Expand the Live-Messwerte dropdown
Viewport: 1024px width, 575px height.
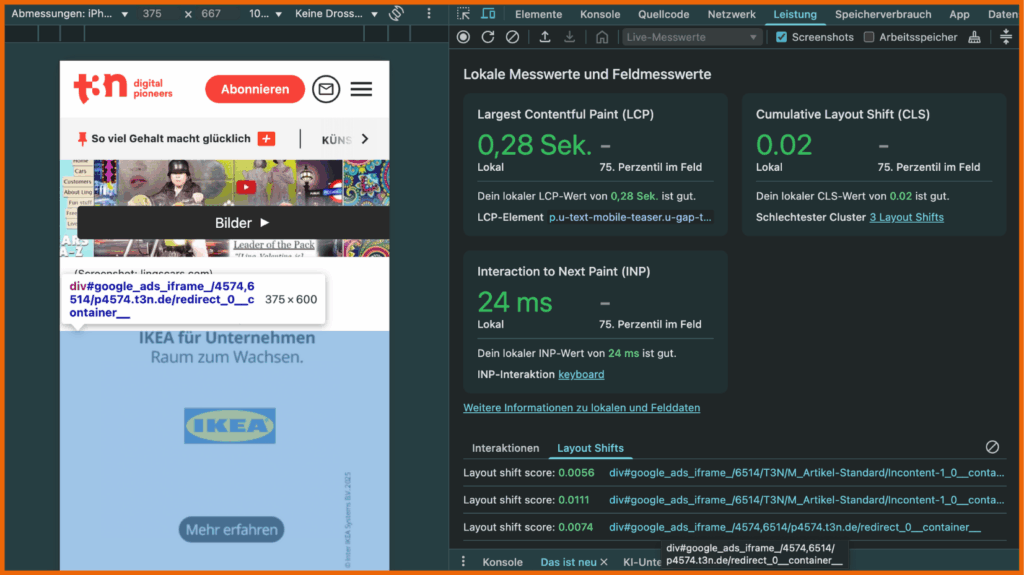pyautogui.click(x=692, y=37)
